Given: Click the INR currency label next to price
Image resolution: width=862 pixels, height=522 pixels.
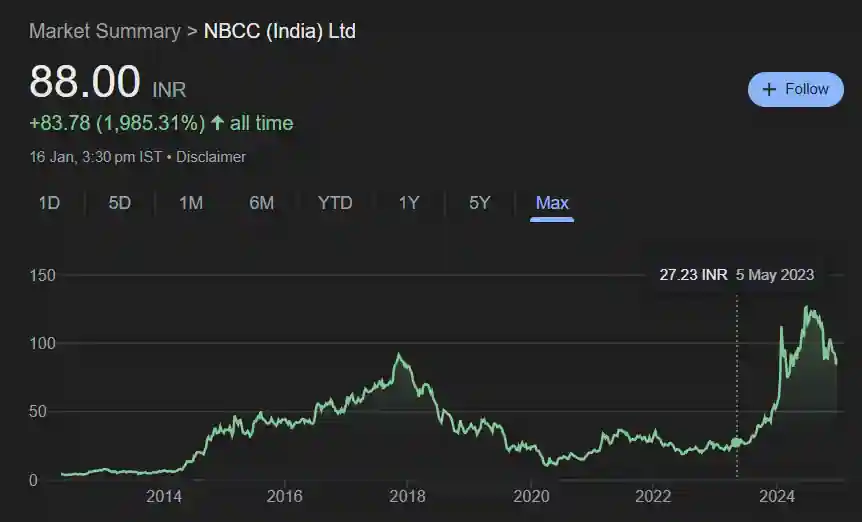Looking at the screenshot, I should (169, 90).
